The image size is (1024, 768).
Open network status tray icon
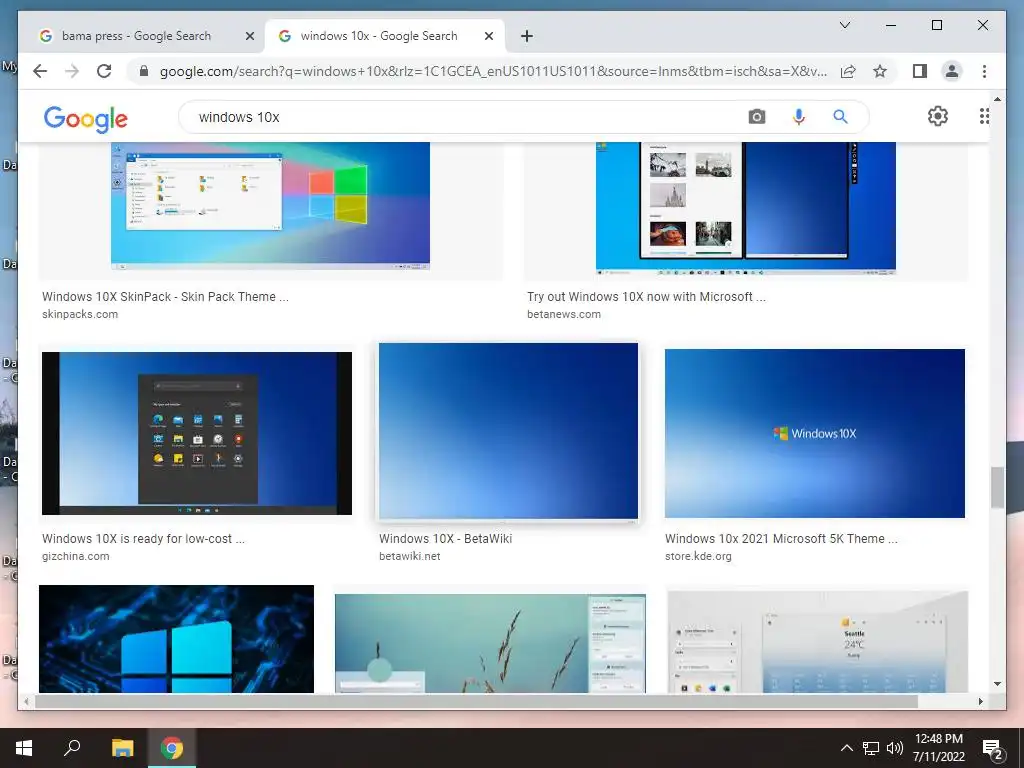tap(871, 748)
